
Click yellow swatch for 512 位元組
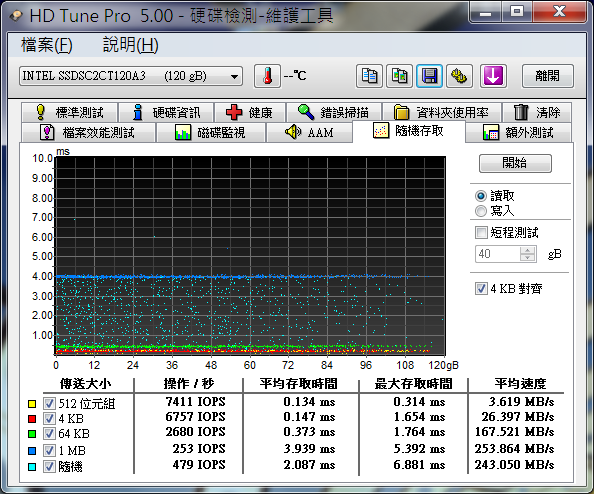click(x=32, y=404)
